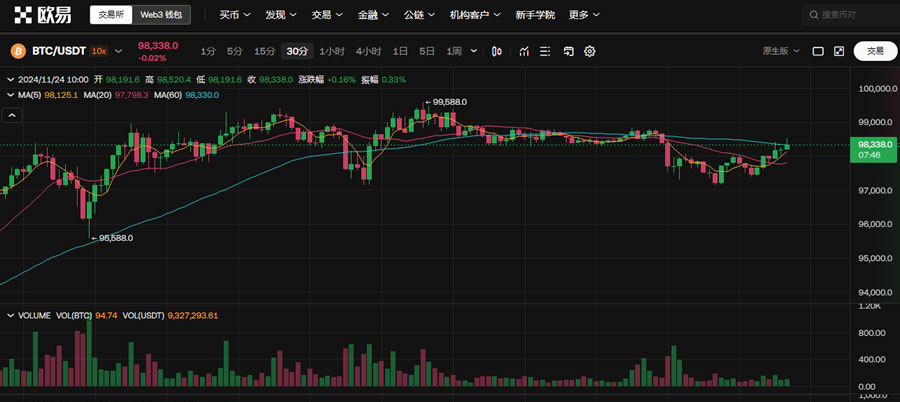Screen dimensions: 900x402
Task: Open the 新手学院 menu item
Action: (x=535, y=15)
